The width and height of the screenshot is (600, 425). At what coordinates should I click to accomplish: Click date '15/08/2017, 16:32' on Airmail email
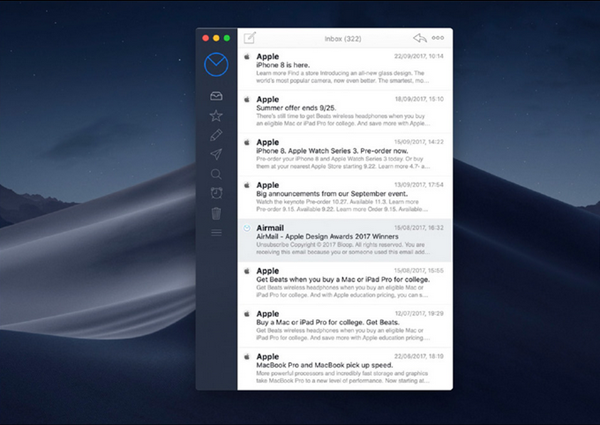pos(419,228)
